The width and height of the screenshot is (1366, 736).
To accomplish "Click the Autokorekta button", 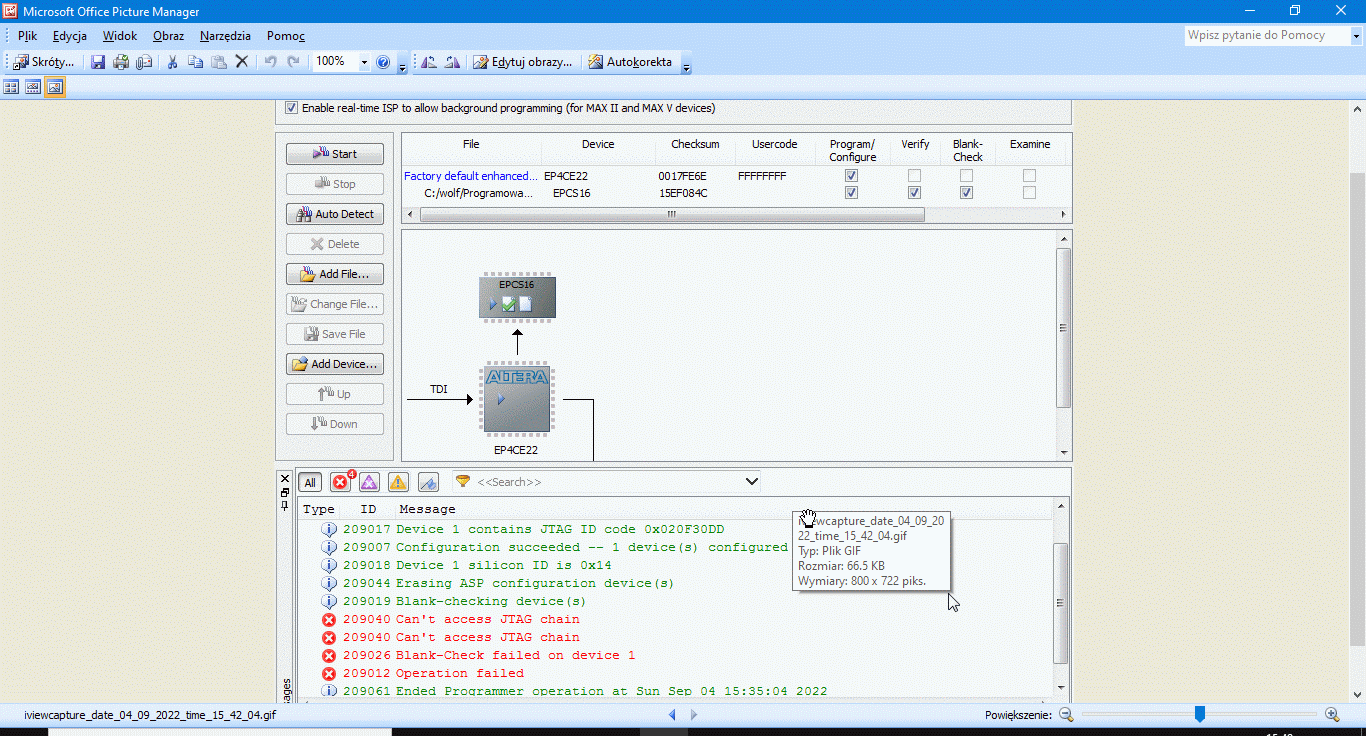I will [x=630, y=62].
